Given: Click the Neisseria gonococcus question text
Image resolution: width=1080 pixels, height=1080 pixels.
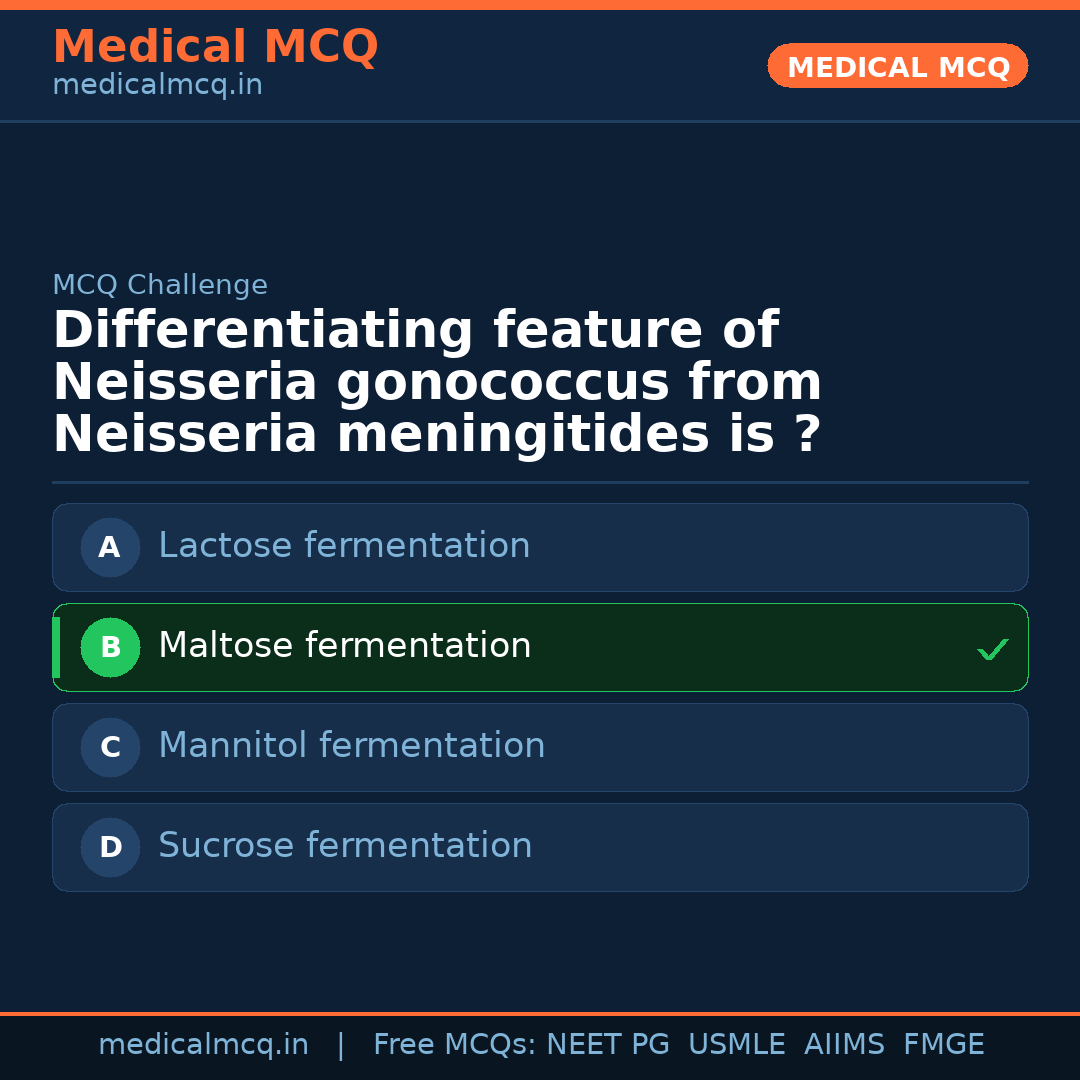Looking at the screenshot, I should tap(437, 383).
